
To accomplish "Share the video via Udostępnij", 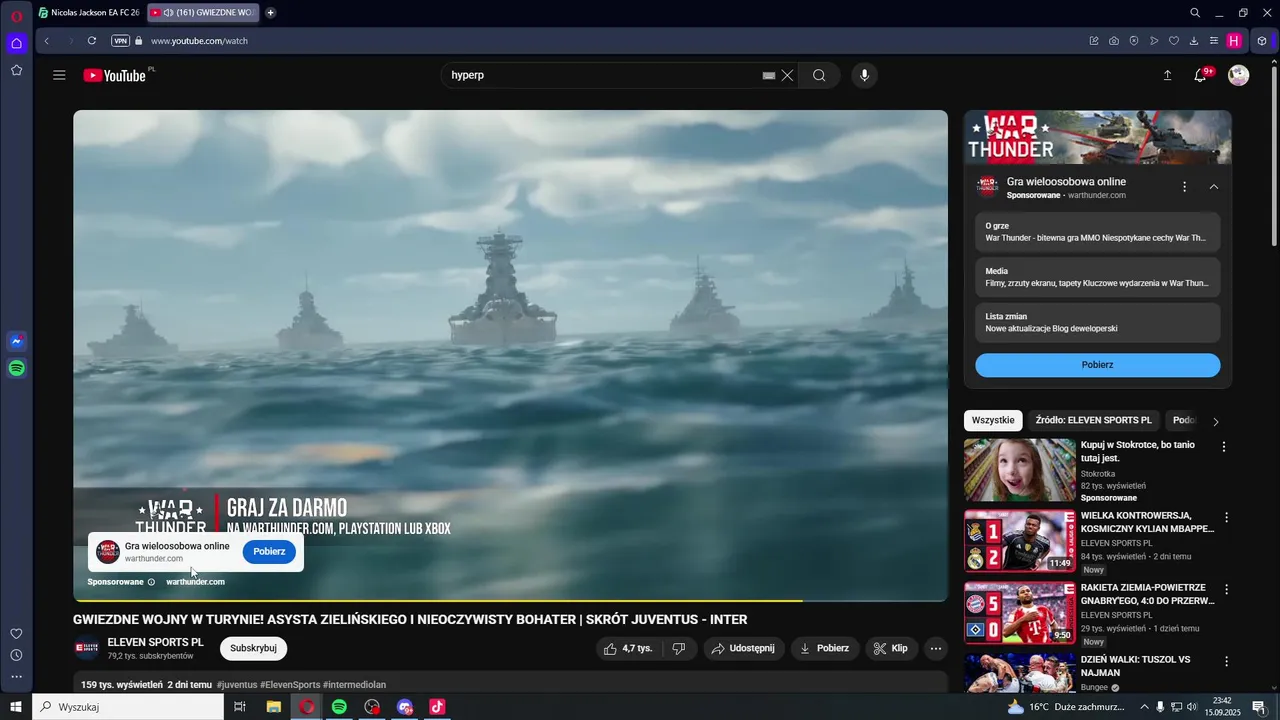I will [x=743, y=648].
